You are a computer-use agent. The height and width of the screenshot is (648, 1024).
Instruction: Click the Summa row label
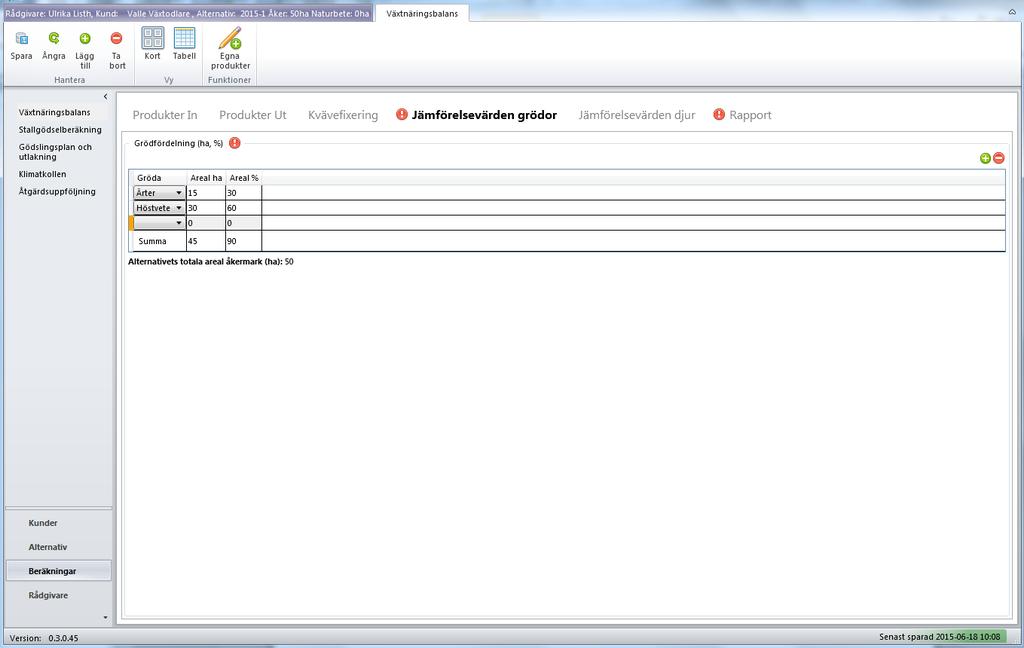[152, 241]
